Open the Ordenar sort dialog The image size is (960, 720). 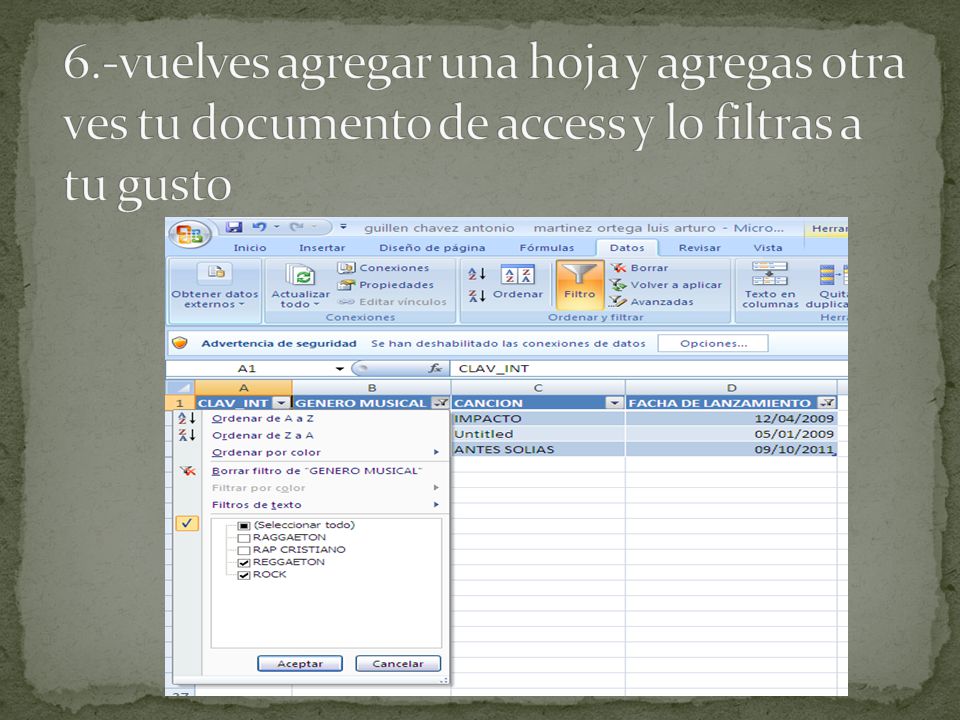518,282
